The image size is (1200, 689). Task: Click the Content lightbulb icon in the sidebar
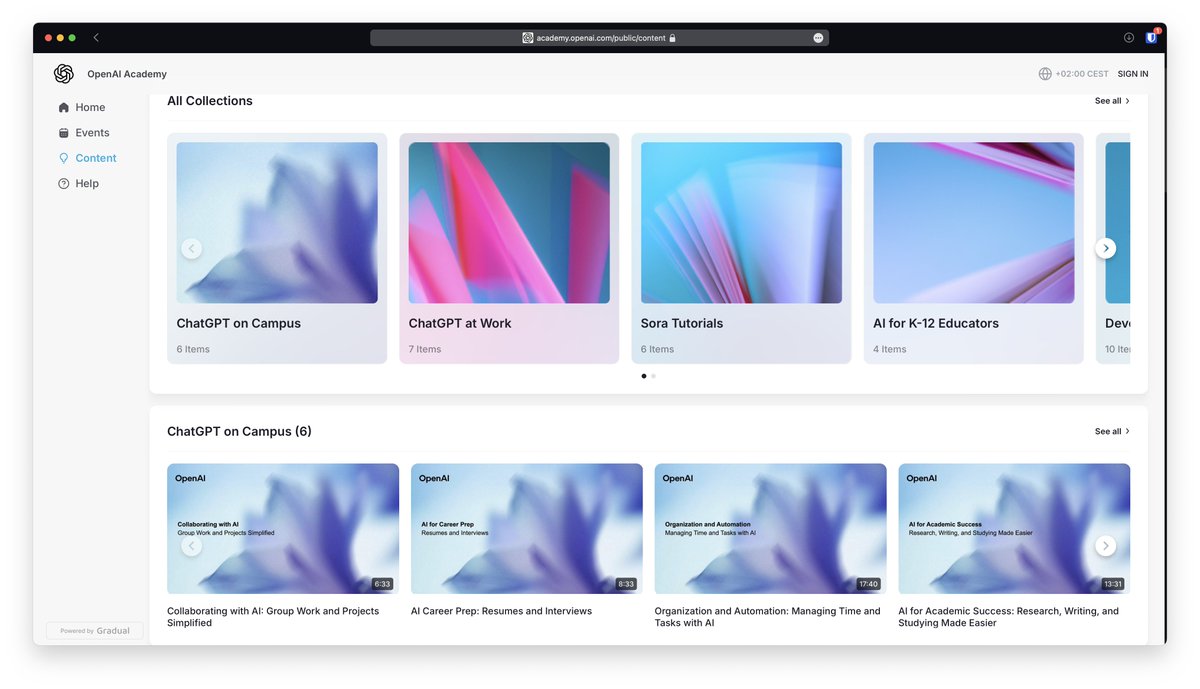[x=64, y=158]
